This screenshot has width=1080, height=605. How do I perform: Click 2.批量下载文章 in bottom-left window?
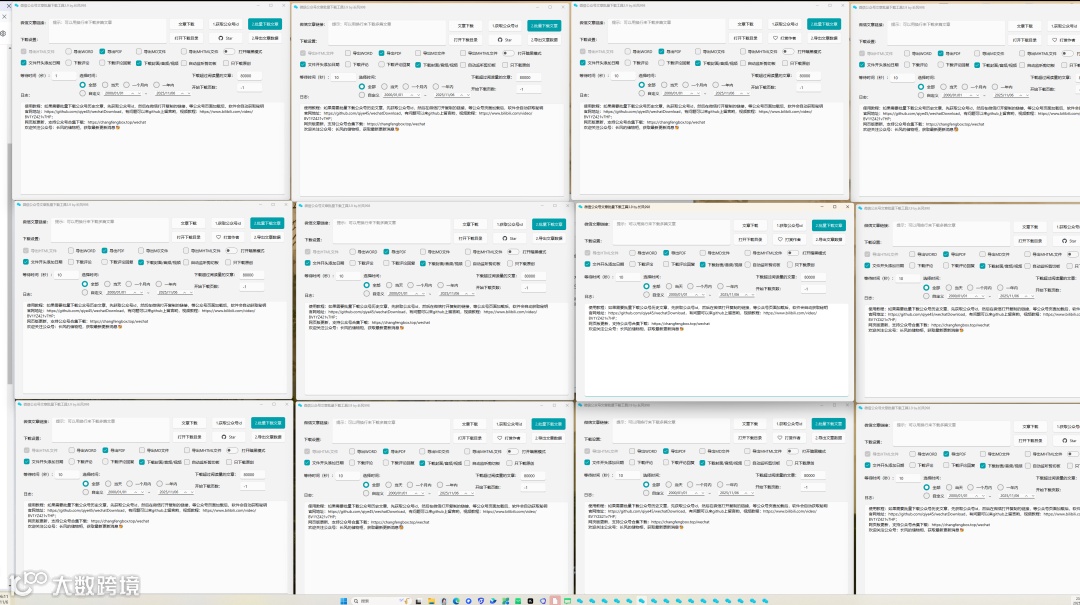tap(268, 423)
